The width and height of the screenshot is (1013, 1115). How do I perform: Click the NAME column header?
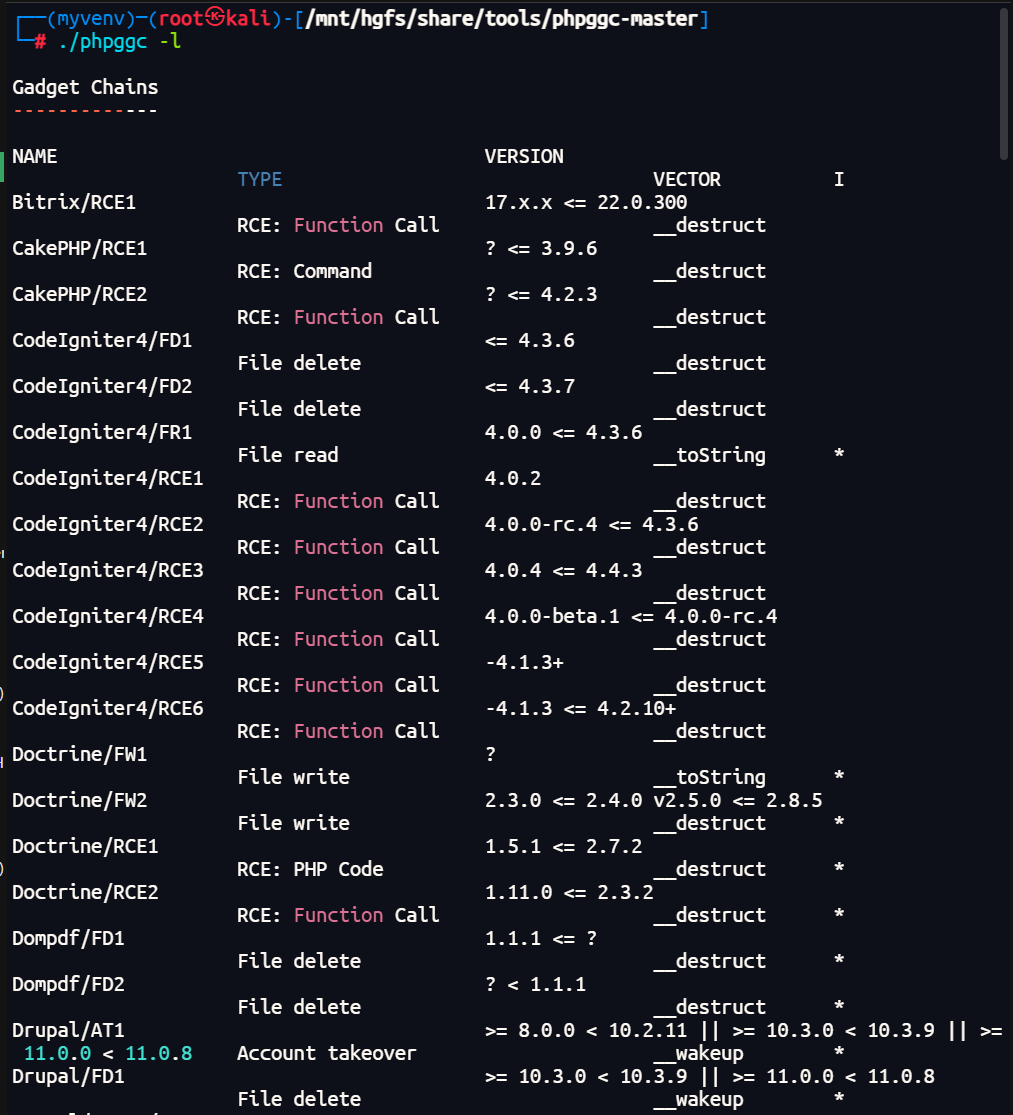click(x=35, y=156)
